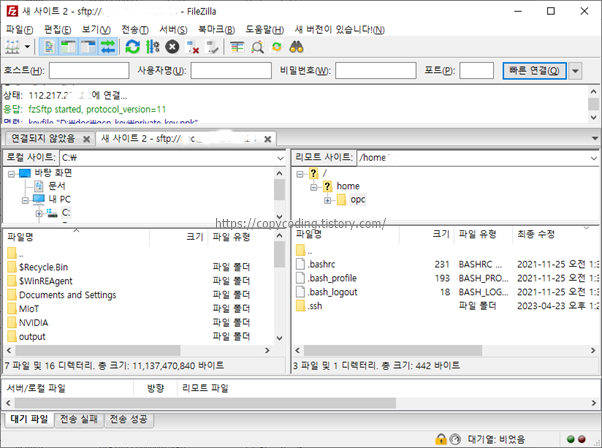Select .ssh remote folder icon
This screenshot has width=602, height=448.
coord(301,306)
